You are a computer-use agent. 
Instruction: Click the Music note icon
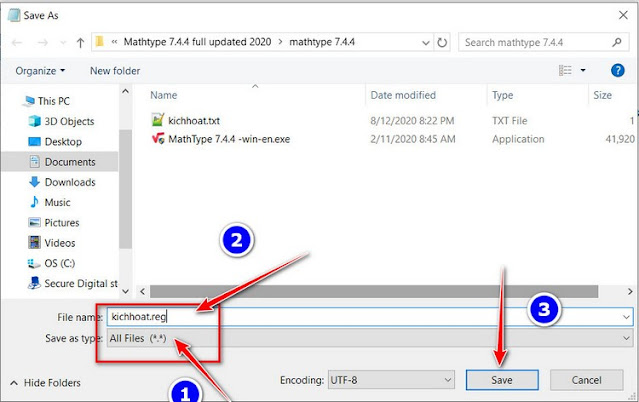point(34,202)
